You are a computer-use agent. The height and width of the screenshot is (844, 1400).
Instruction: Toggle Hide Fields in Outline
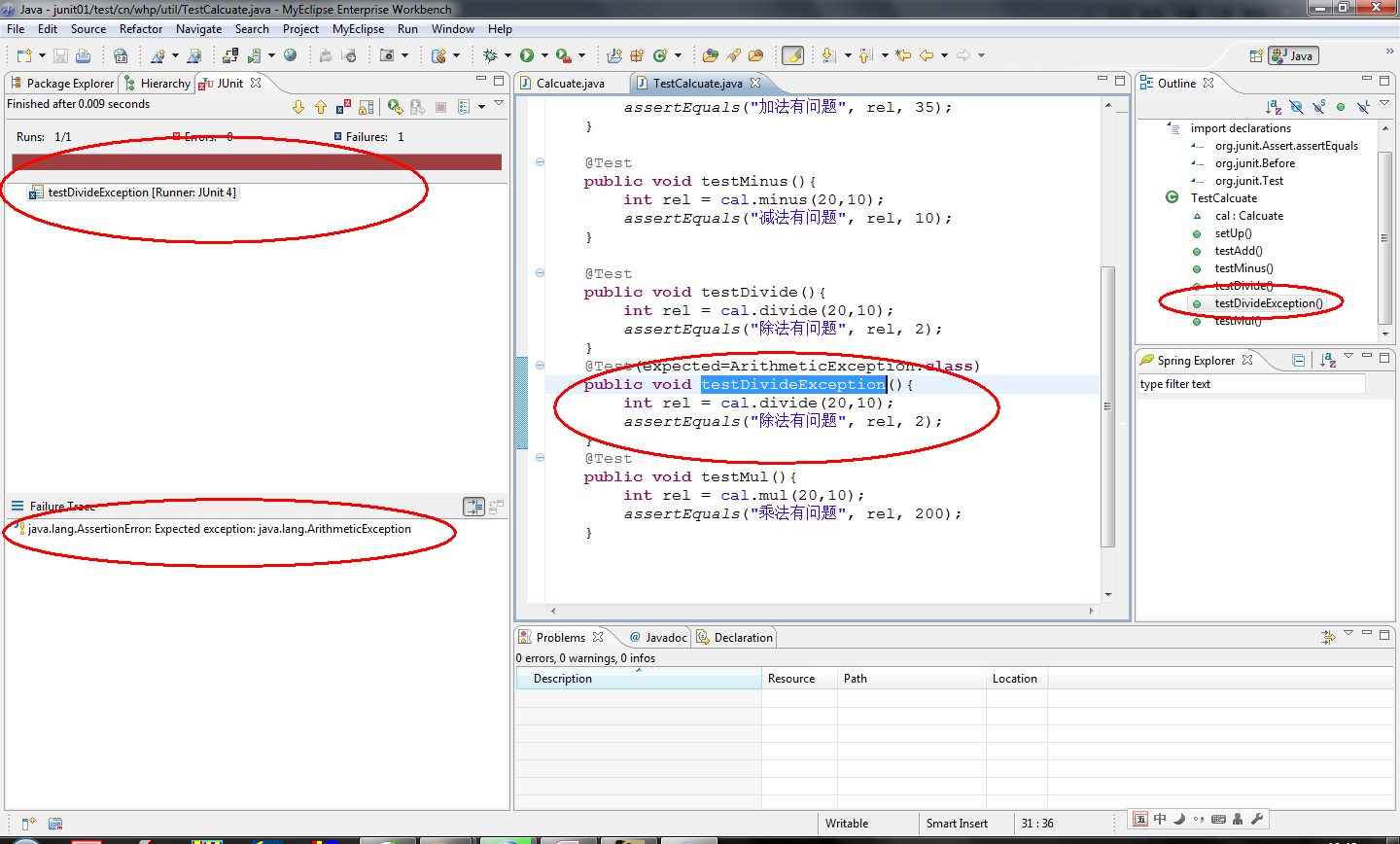(x=1296, y=107)
